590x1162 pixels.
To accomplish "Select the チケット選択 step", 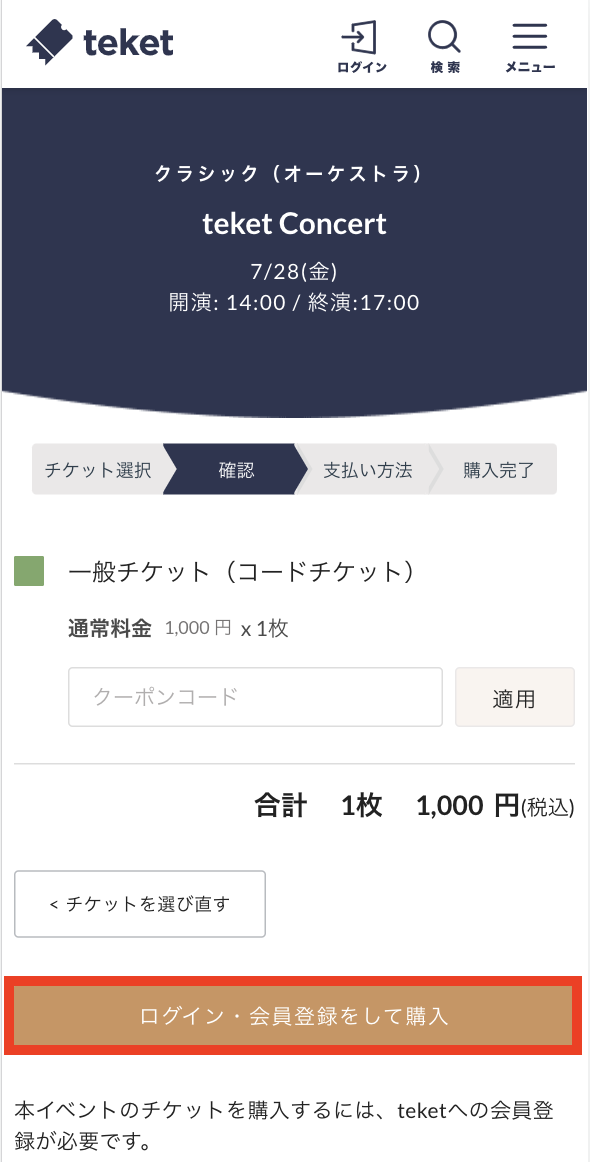I will (x=99, y=470).
